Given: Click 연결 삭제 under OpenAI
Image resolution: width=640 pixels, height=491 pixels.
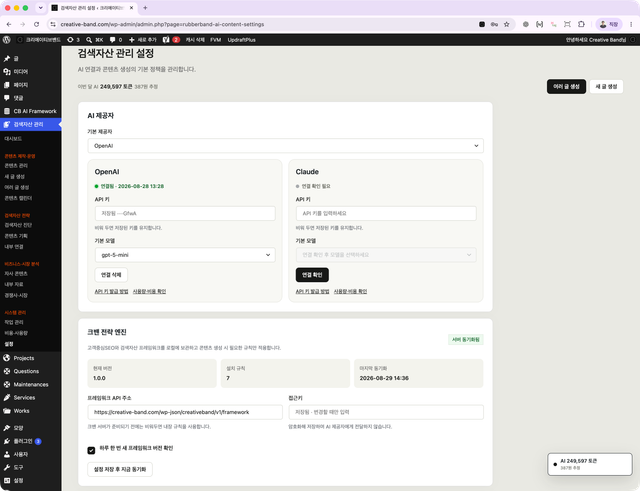Looking at the screenshot, I should click(111, 275).
